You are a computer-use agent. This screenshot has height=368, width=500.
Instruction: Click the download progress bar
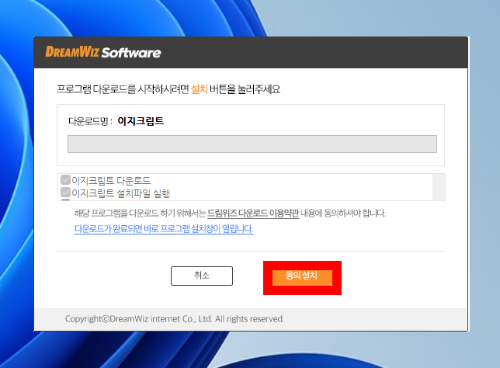point(252,144)
